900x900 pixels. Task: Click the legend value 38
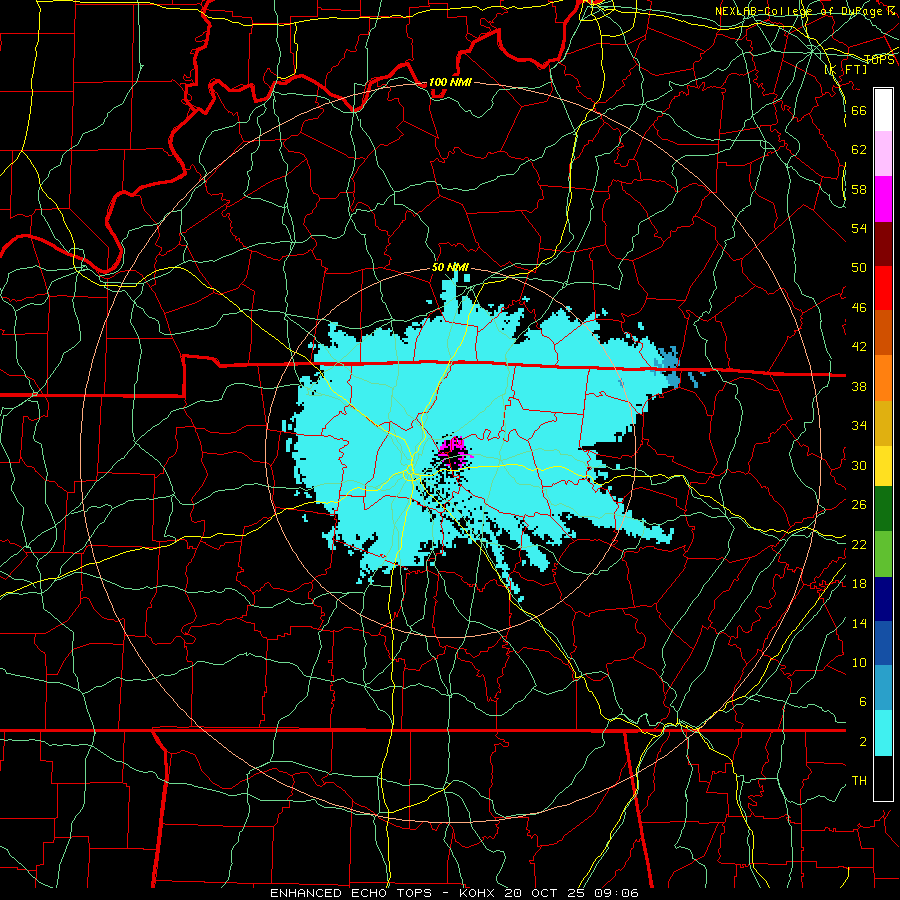click(859, 386)
